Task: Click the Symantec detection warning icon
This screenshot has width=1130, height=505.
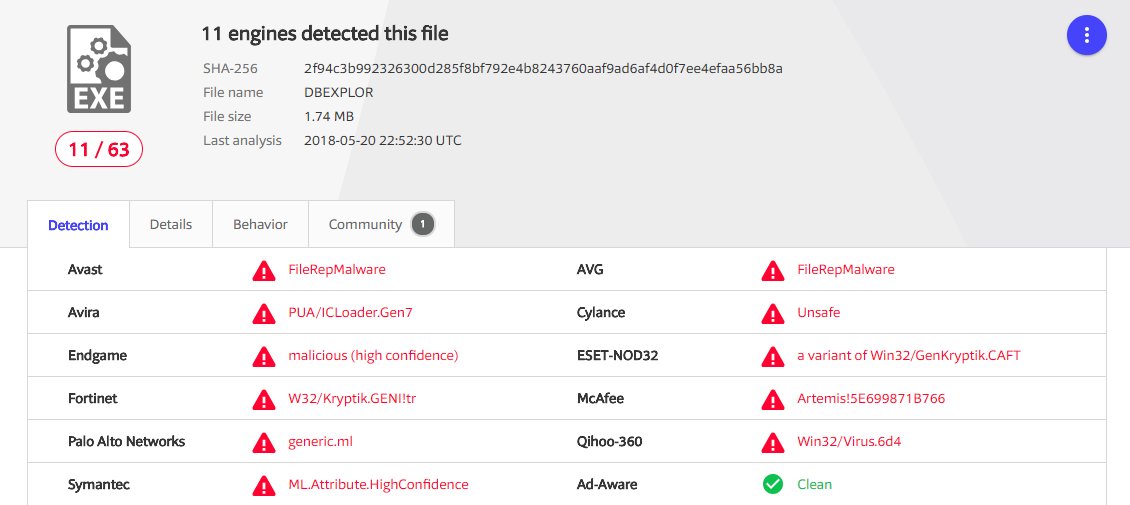Action: tap(264, 484)
